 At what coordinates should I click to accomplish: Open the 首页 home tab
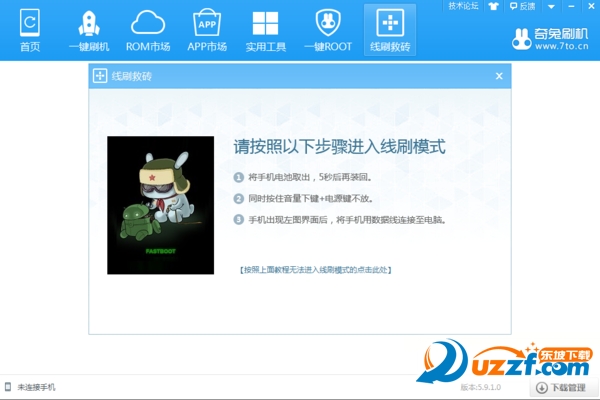point(30,30)
